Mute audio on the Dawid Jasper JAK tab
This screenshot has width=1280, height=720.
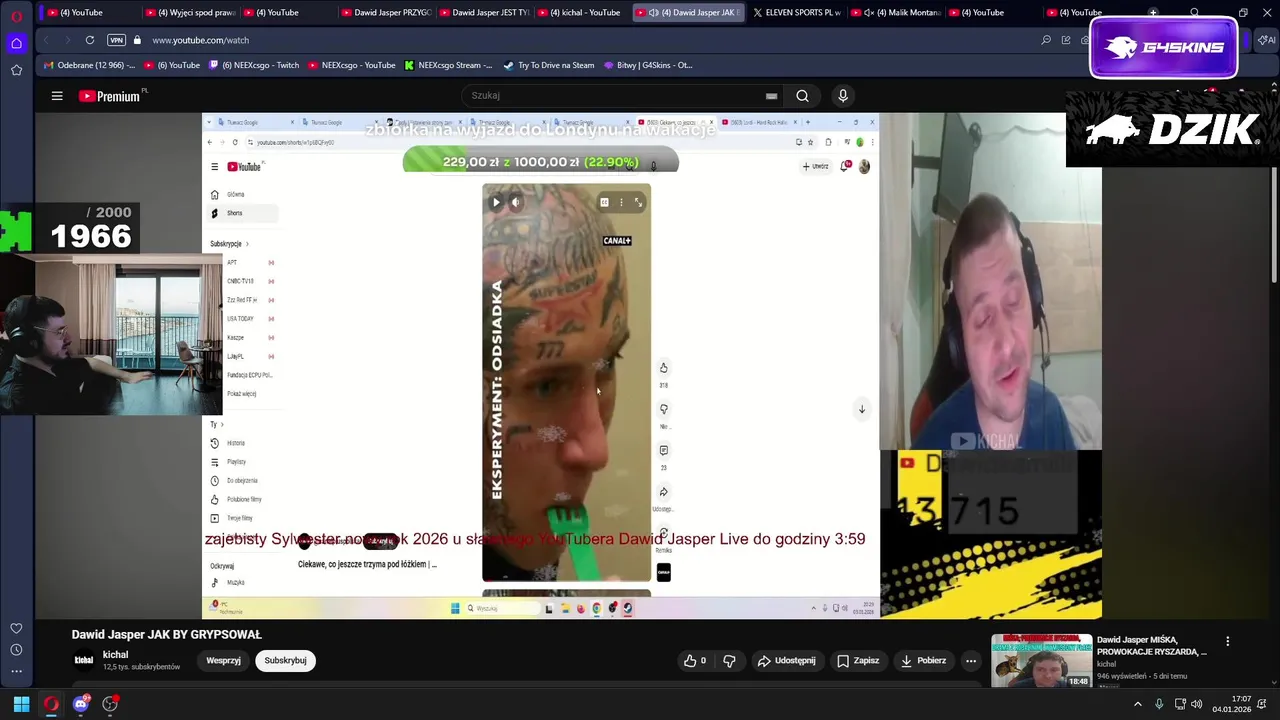(x=653, y=12)
